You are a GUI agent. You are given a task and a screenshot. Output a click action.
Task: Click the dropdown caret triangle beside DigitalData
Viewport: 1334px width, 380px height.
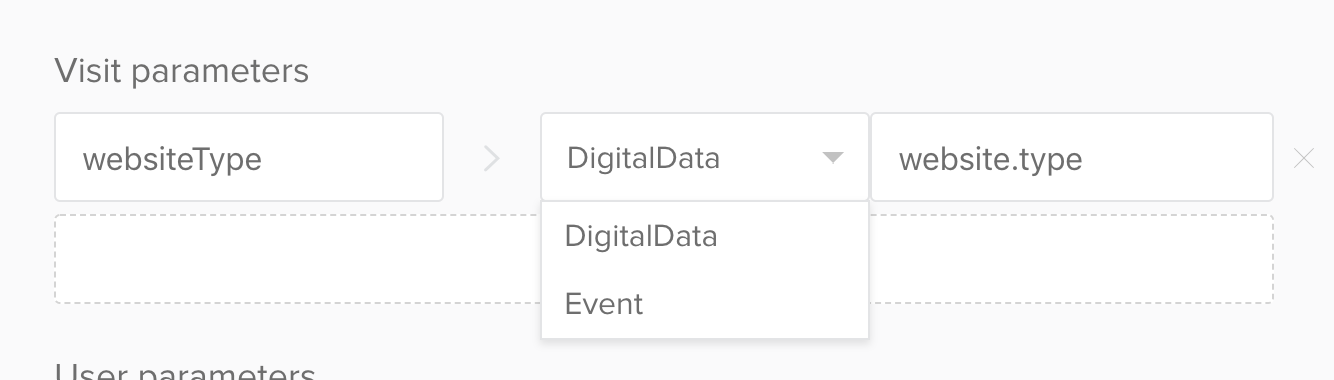pos(832,158)
